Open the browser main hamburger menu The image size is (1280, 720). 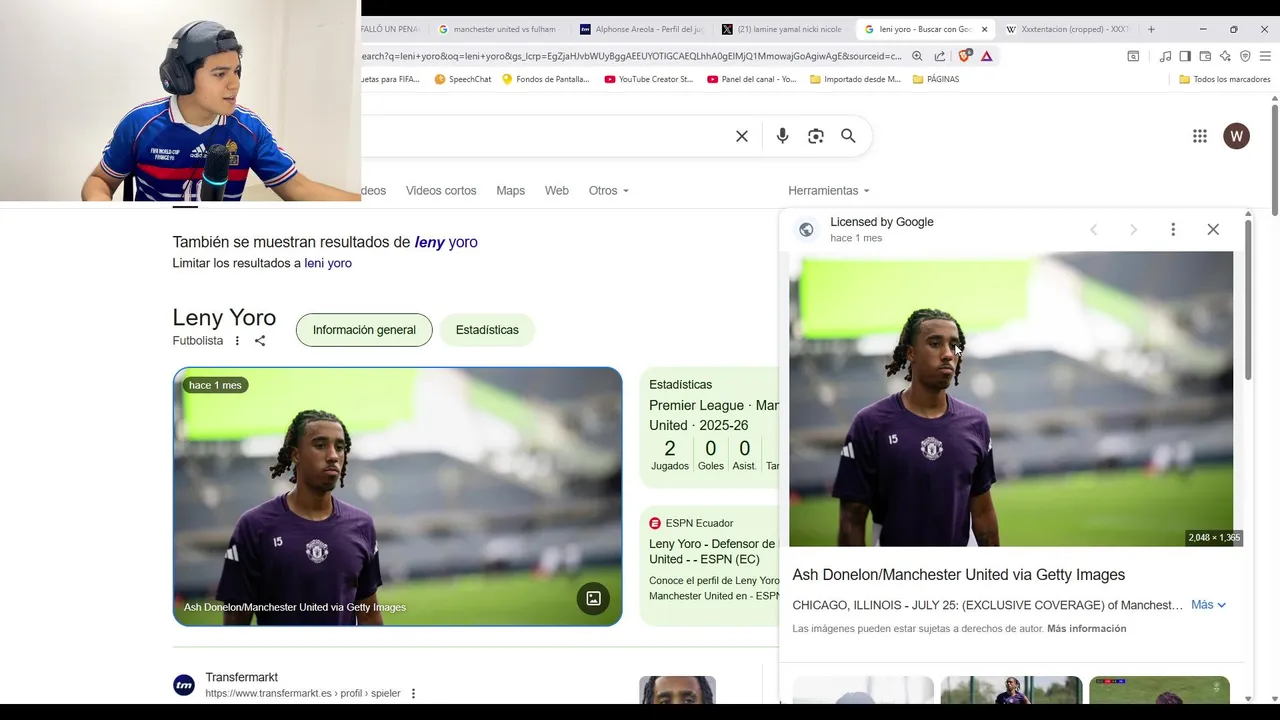click(x=1265, y=56)
